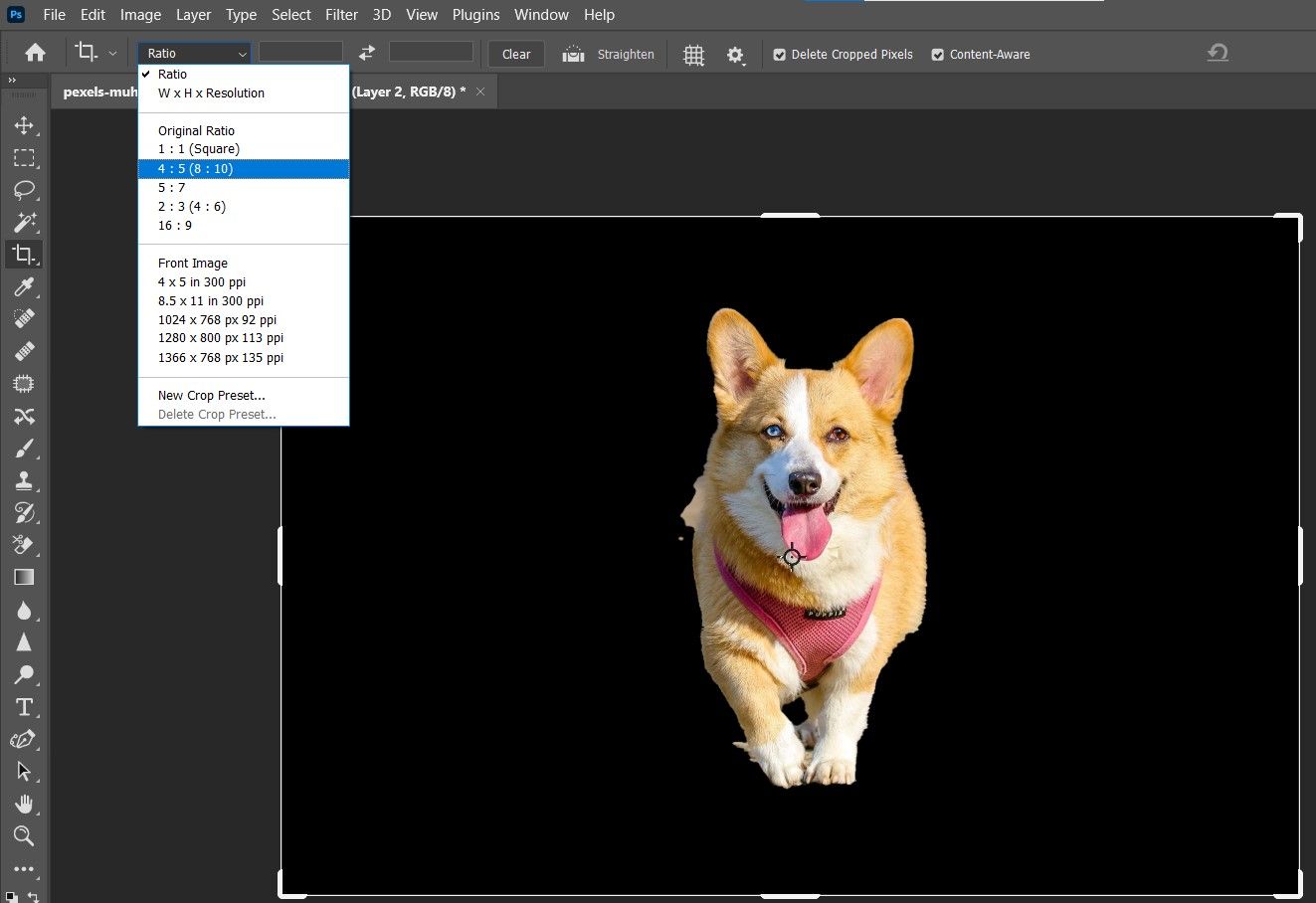Viewport: 1316px width, 903px height.
Task: Uncheck Delete Cropped Pixels
Action: click(780, 55)
